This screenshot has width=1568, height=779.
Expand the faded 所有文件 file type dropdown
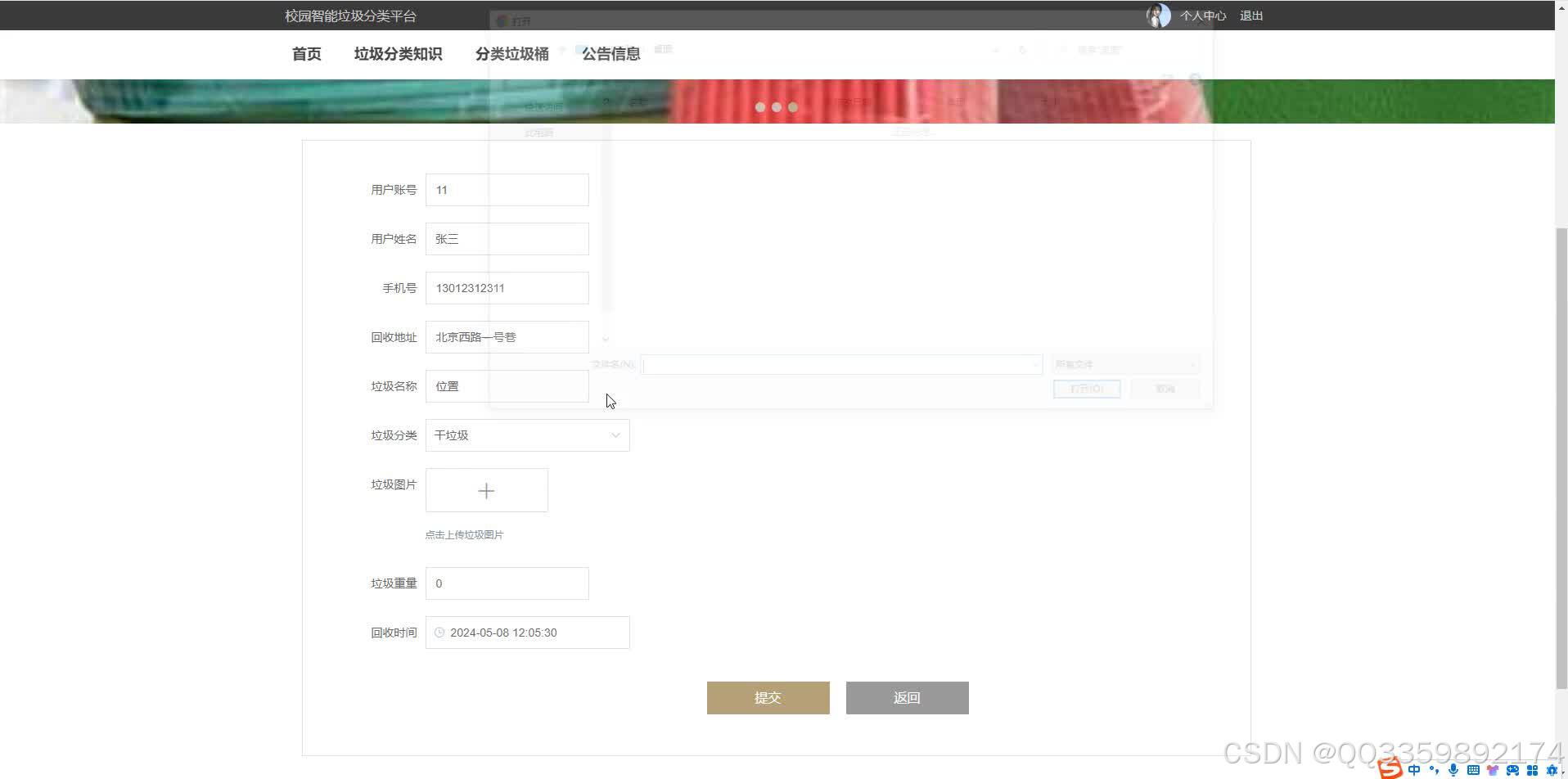[1125, 364]
